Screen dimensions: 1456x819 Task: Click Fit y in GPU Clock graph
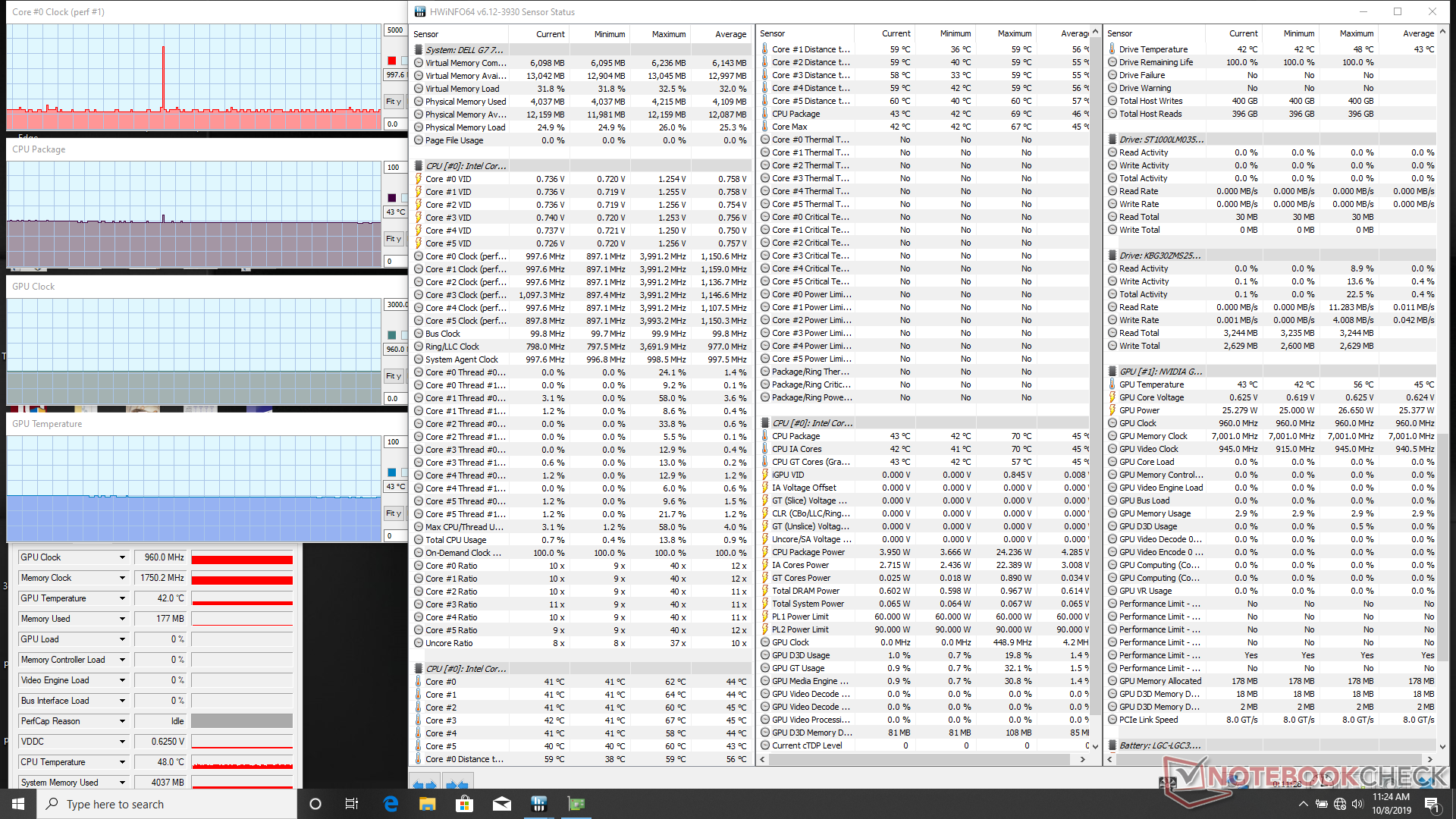pyautogui.click(x=394, y=376)
